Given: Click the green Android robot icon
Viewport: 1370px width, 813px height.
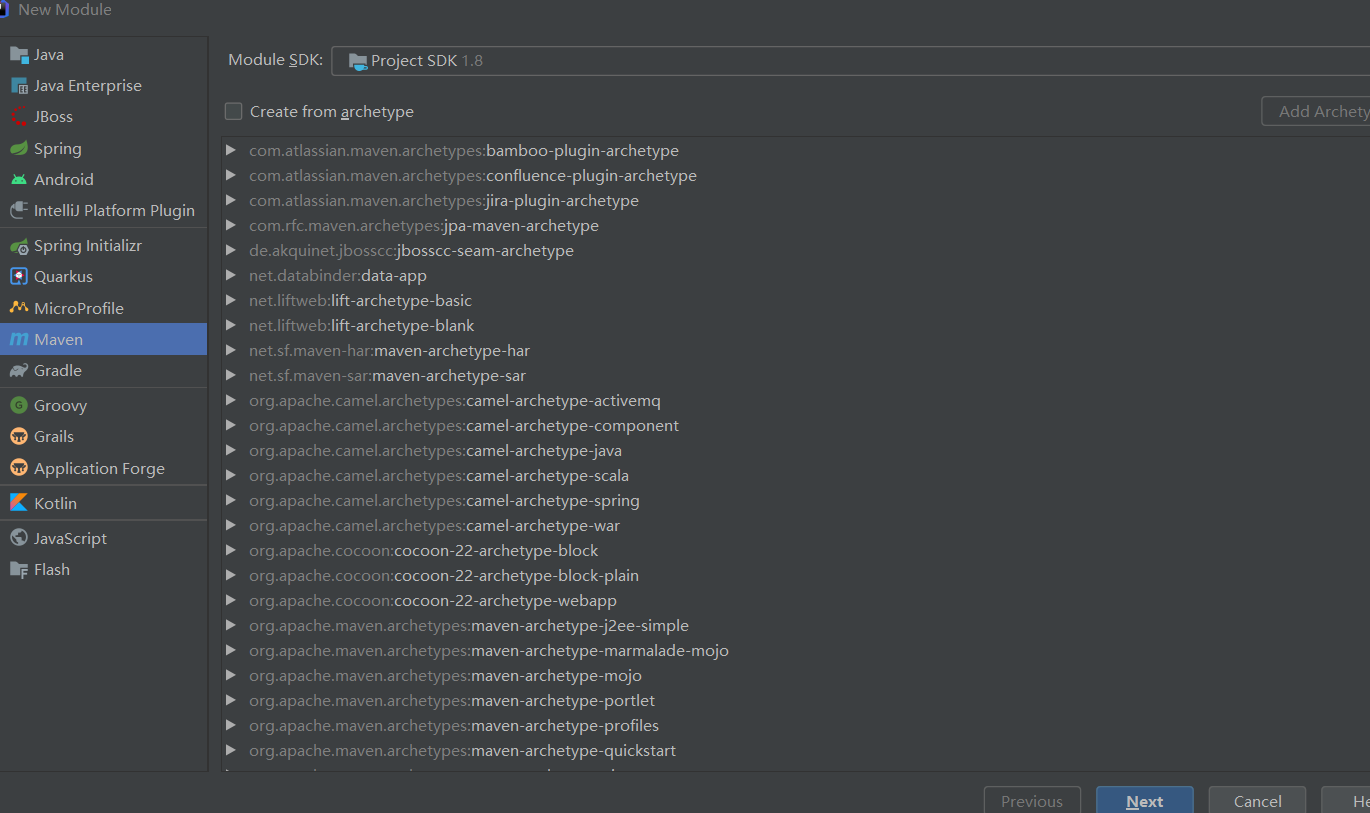Looking at the screenshot, I should tap(18, 180).
